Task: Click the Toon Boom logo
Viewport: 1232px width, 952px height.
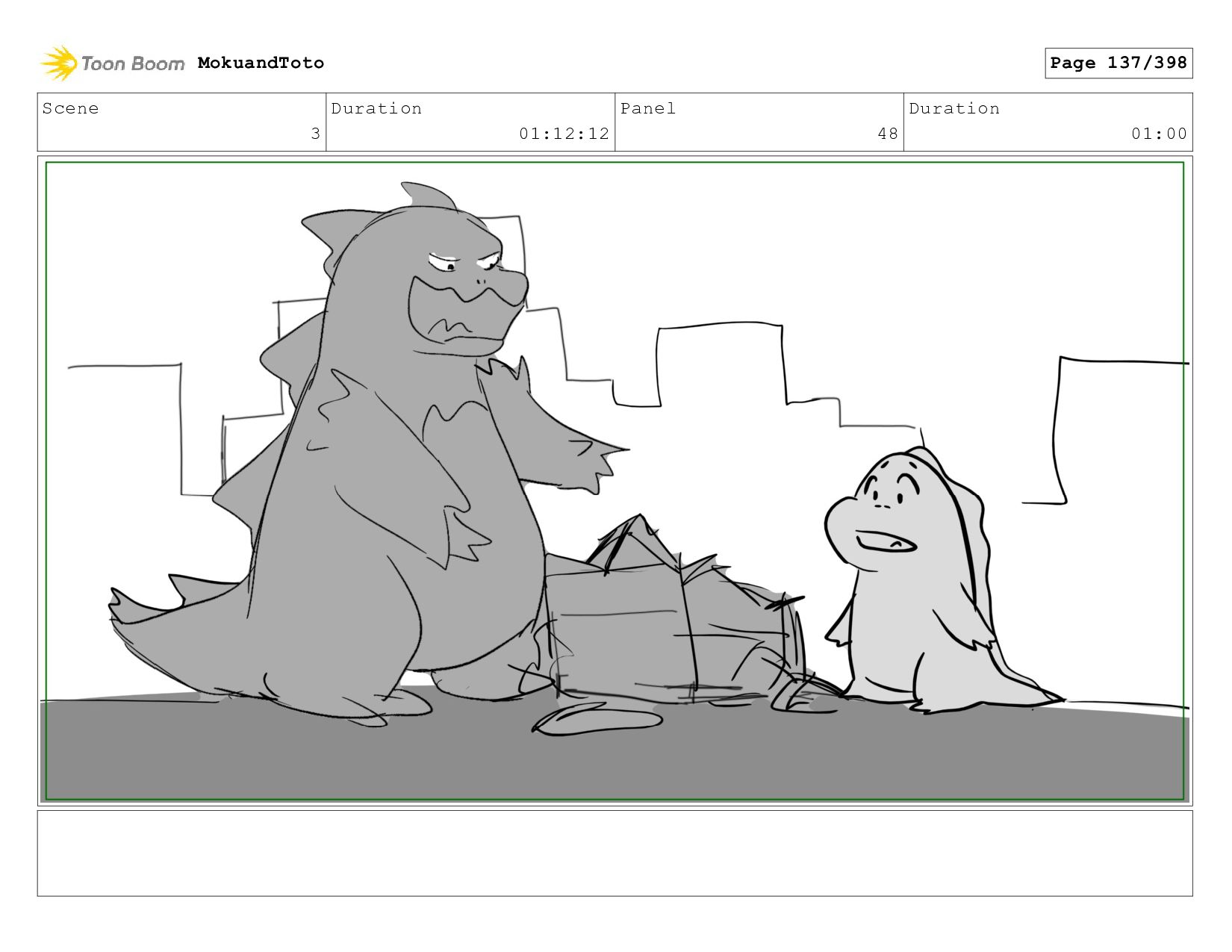Action: pyautogui.click(x=112, y=63)
